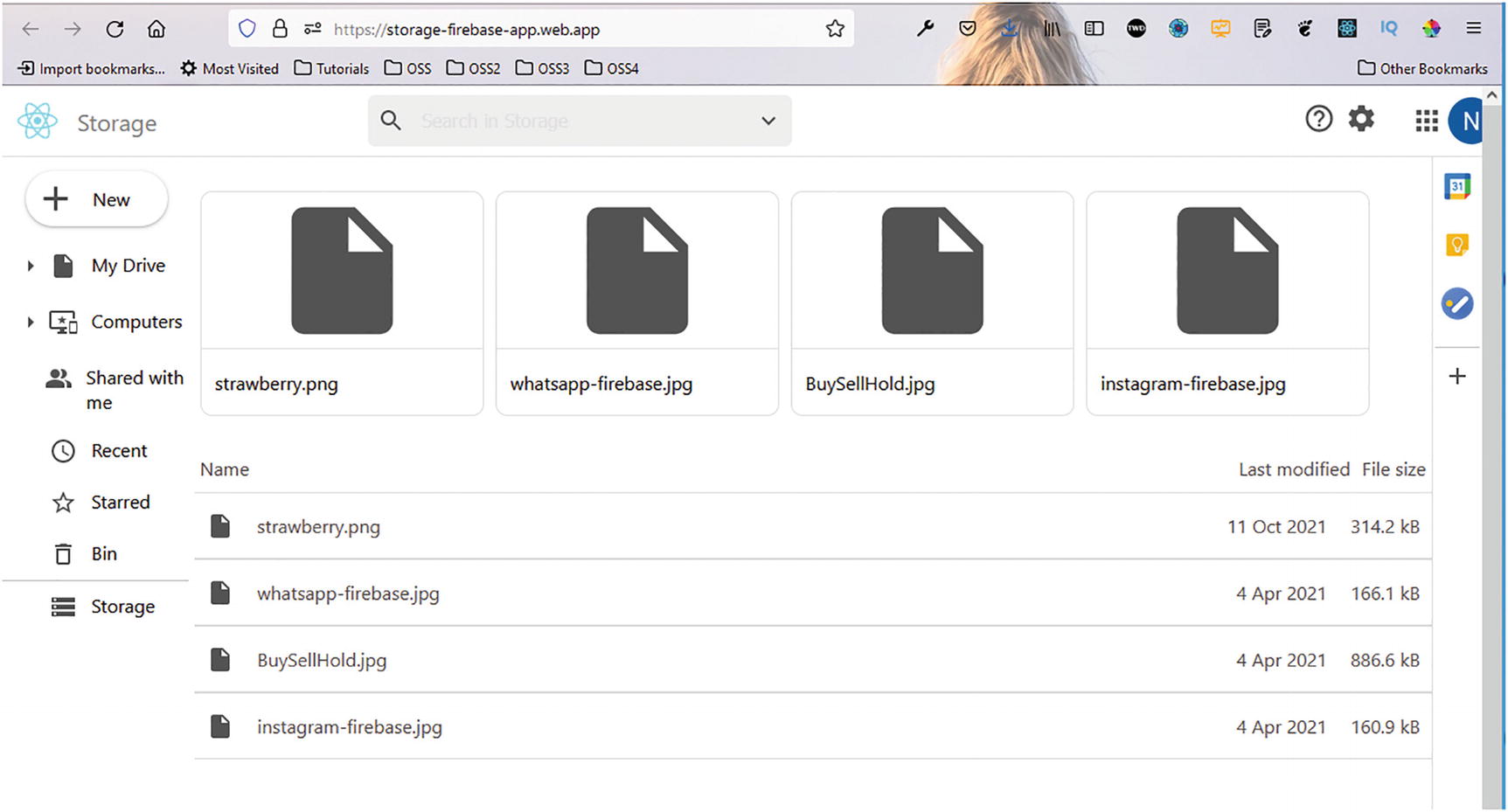1508x812 pixels.
Task: Click the plus add-ons icon in side panel
Action: pos(1456,377)
